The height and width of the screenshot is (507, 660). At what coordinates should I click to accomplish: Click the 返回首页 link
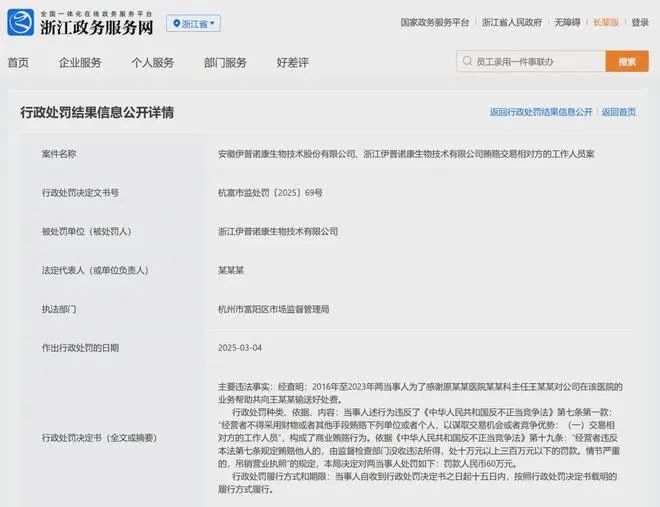coord(619,112)
